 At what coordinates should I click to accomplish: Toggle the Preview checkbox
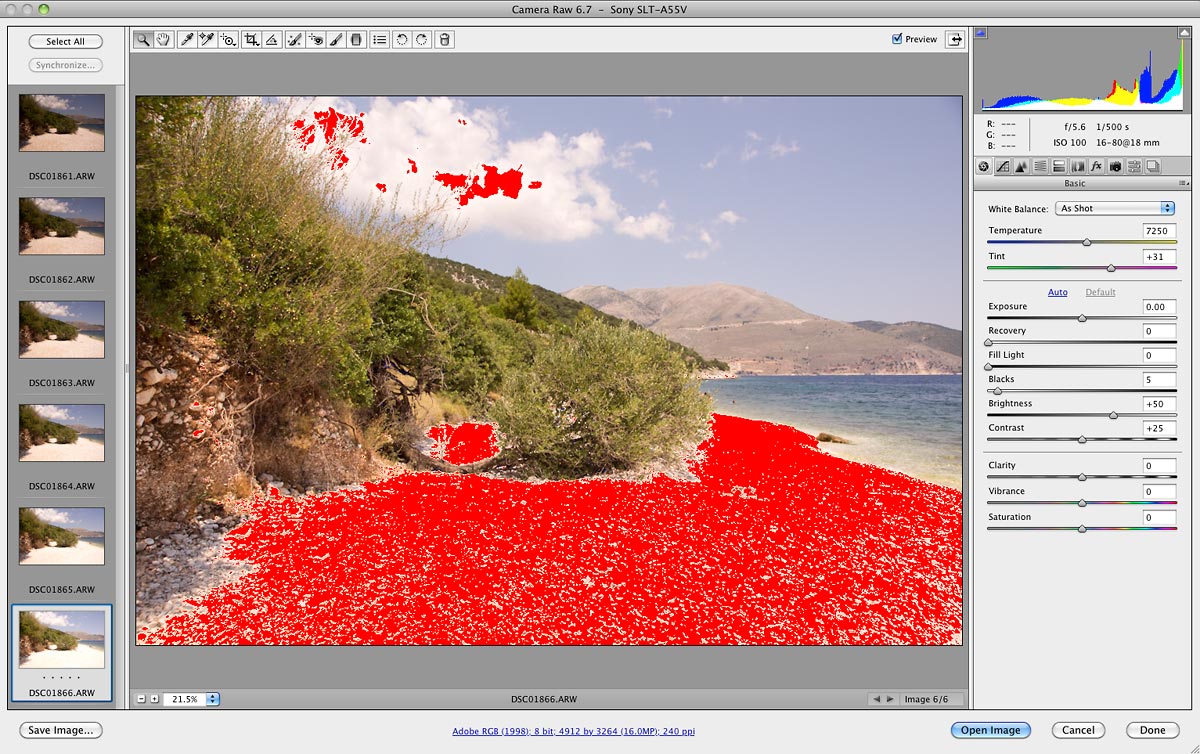pos(897,39)
